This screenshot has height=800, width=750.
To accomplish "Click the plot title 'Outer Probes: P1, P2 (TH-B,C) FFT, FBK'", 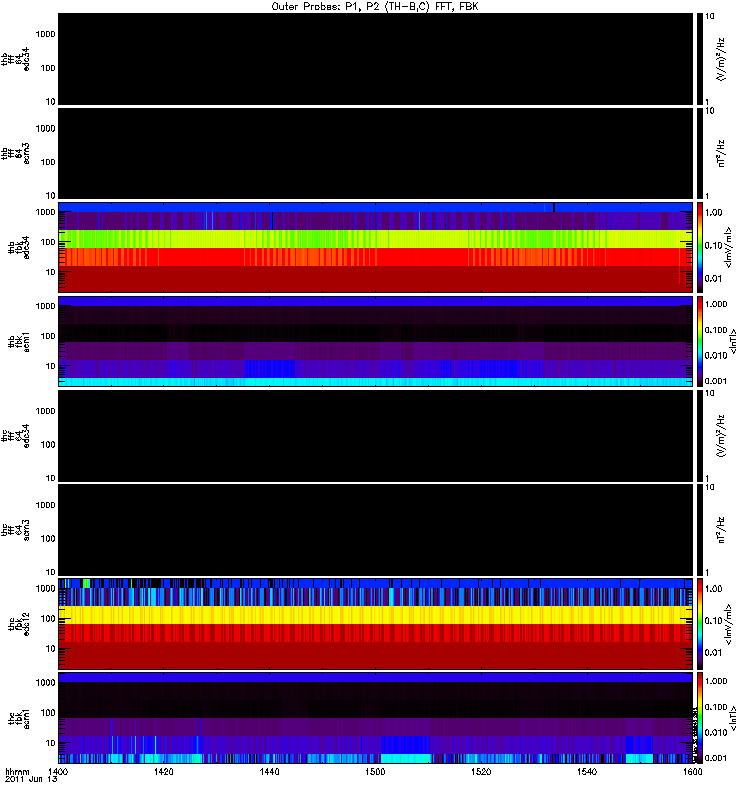I will [374, 6].
